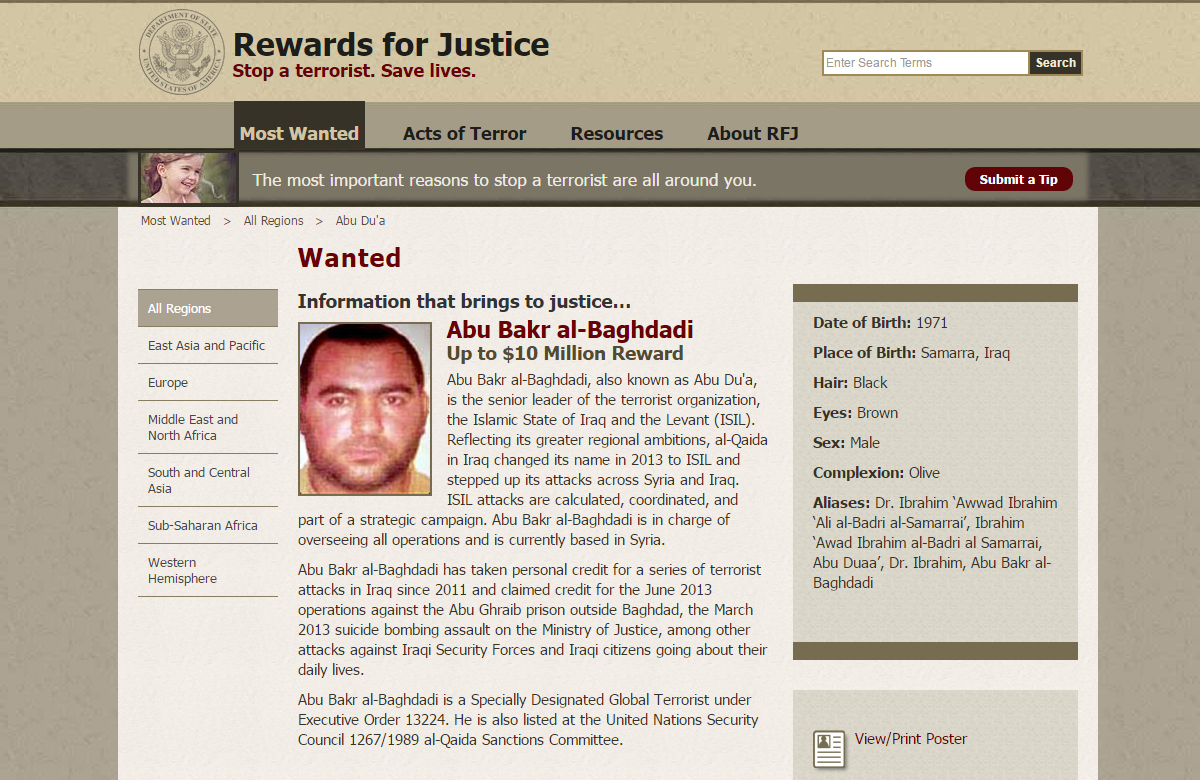1200x780 pixels.
Task: Open the wanted person's mugshot photo
Action: click(365, 408)
